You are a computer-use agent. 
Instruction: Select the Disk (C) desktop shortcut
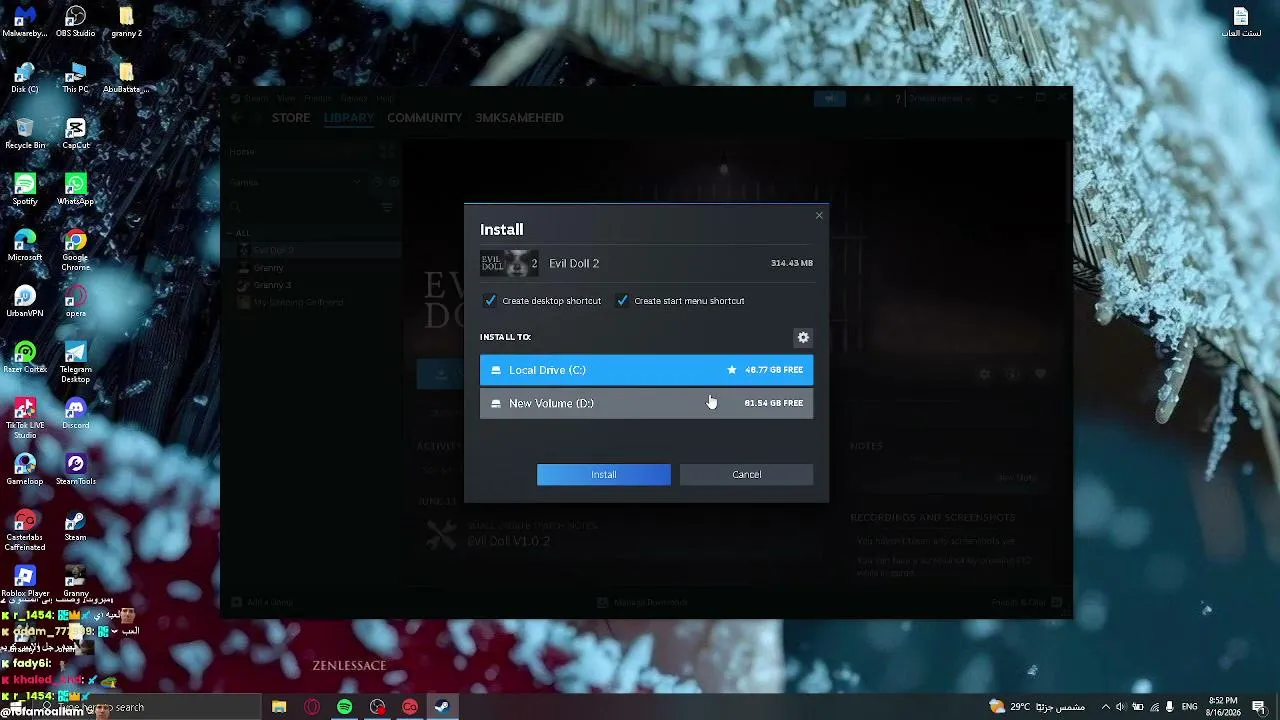(25, 78)
